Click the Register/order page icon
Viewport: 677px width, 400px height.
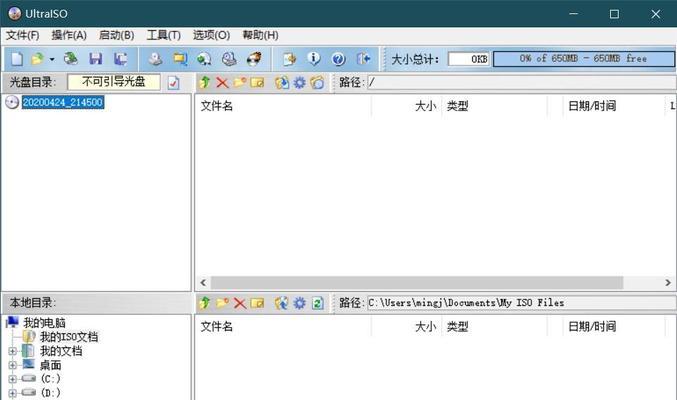[289, 59]
